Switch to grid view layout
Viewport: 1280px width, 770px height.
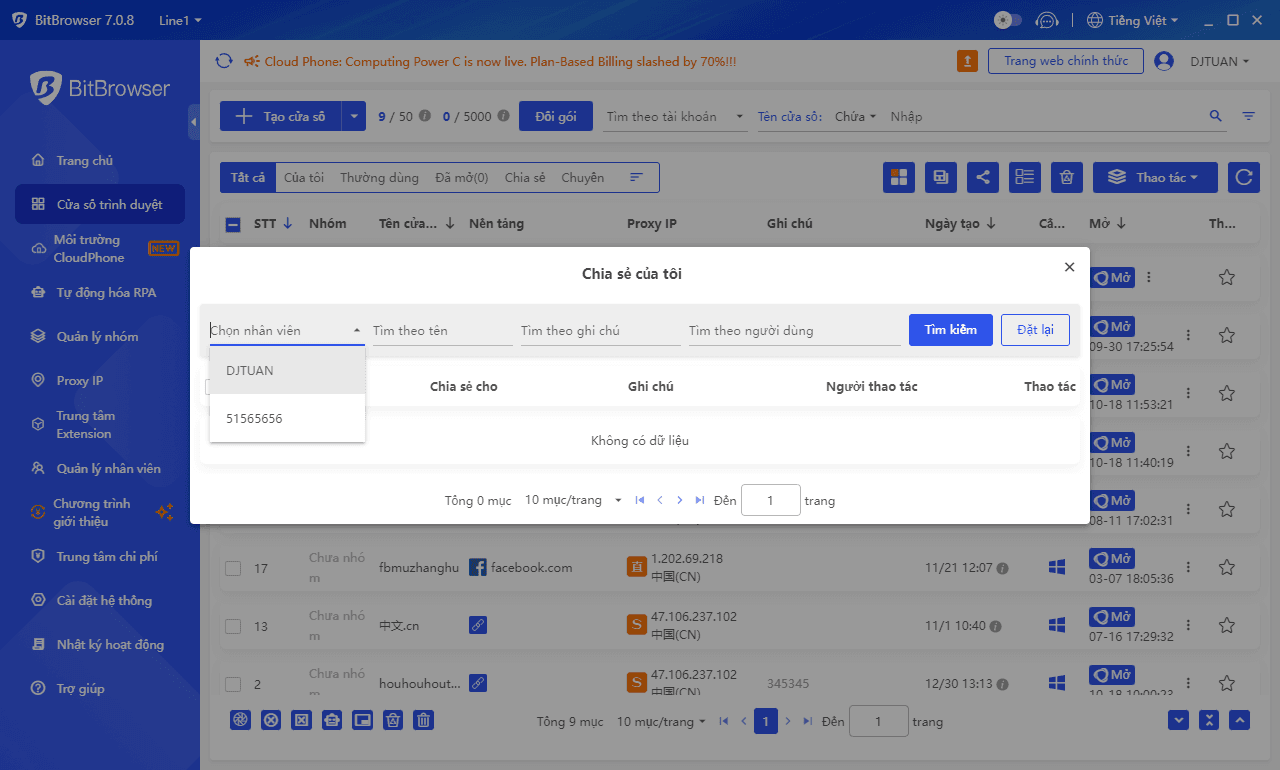click(x=898, y=177)
